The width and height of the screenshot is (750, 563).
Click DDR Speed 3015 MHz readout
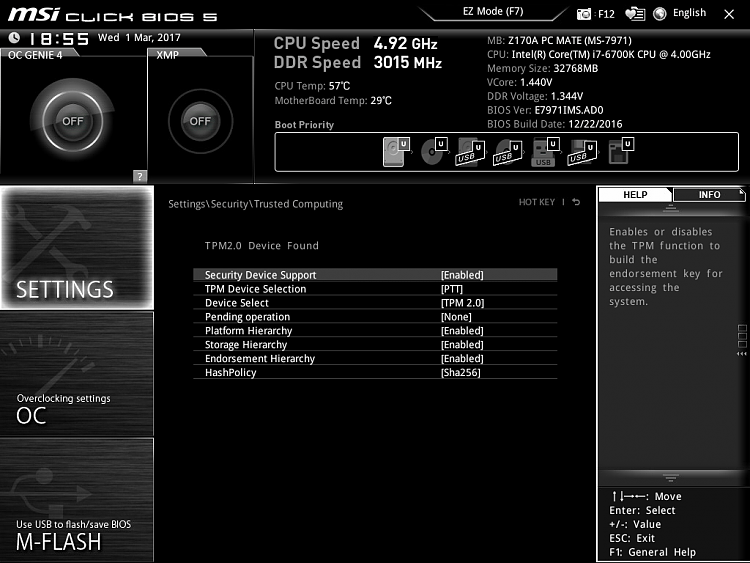pyautogui.click(x=358, y=63)
